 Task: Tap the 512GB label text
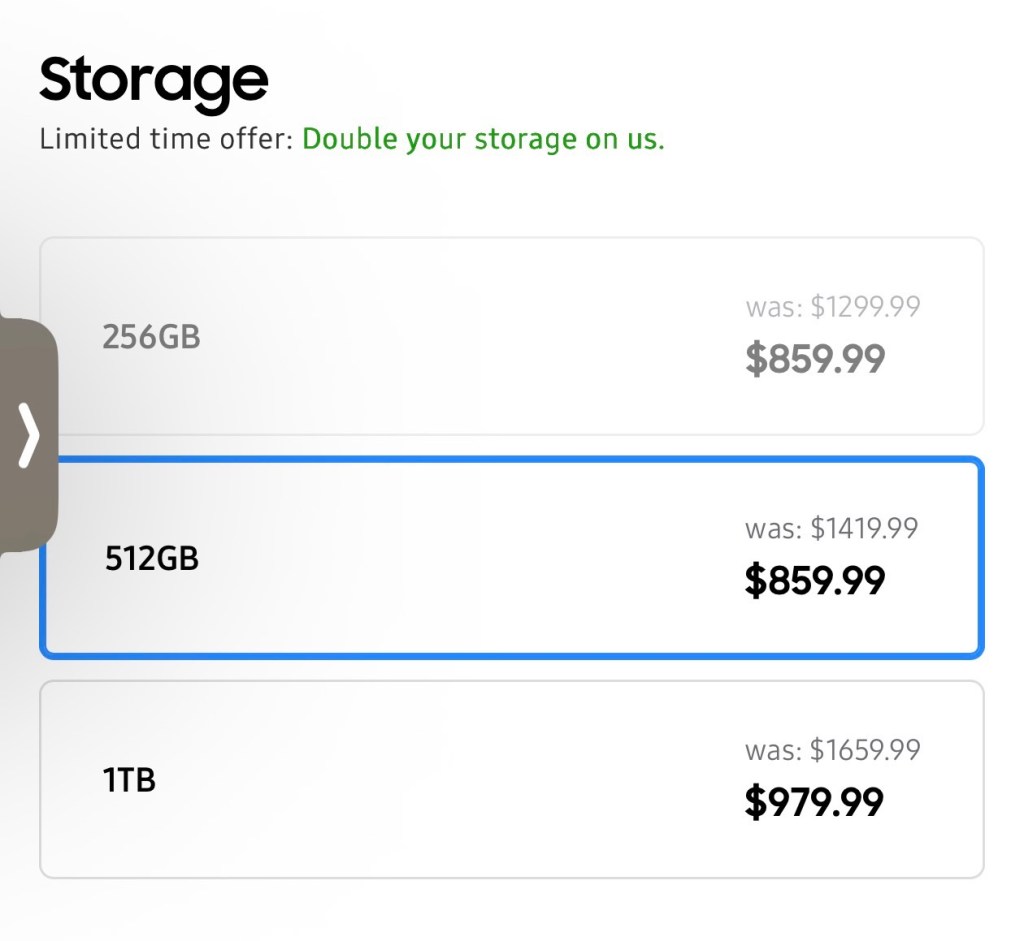pyautogui.click(x=152, y=558)
